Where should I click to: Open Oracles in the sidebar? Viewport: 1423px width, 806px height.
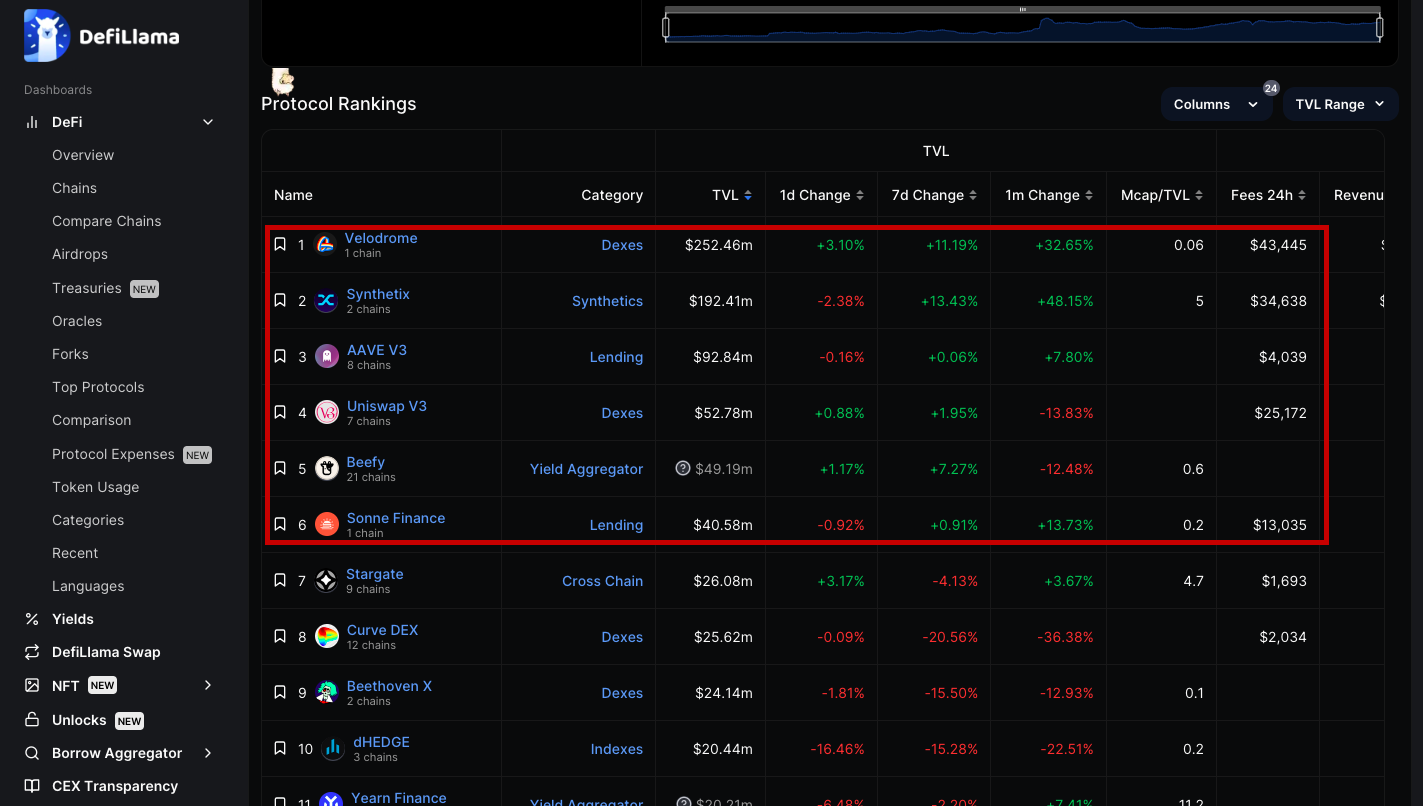pyautogui.click(x=77, y=321)
